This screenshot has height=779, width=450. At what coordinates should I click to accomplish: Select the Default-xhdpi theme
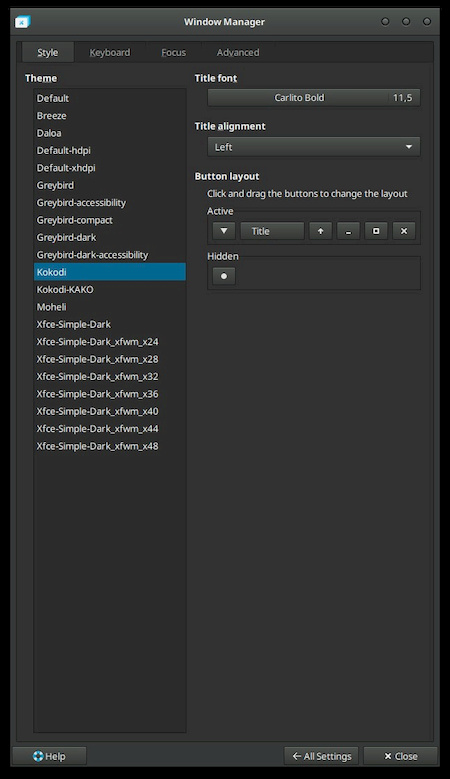coord(110,168)
